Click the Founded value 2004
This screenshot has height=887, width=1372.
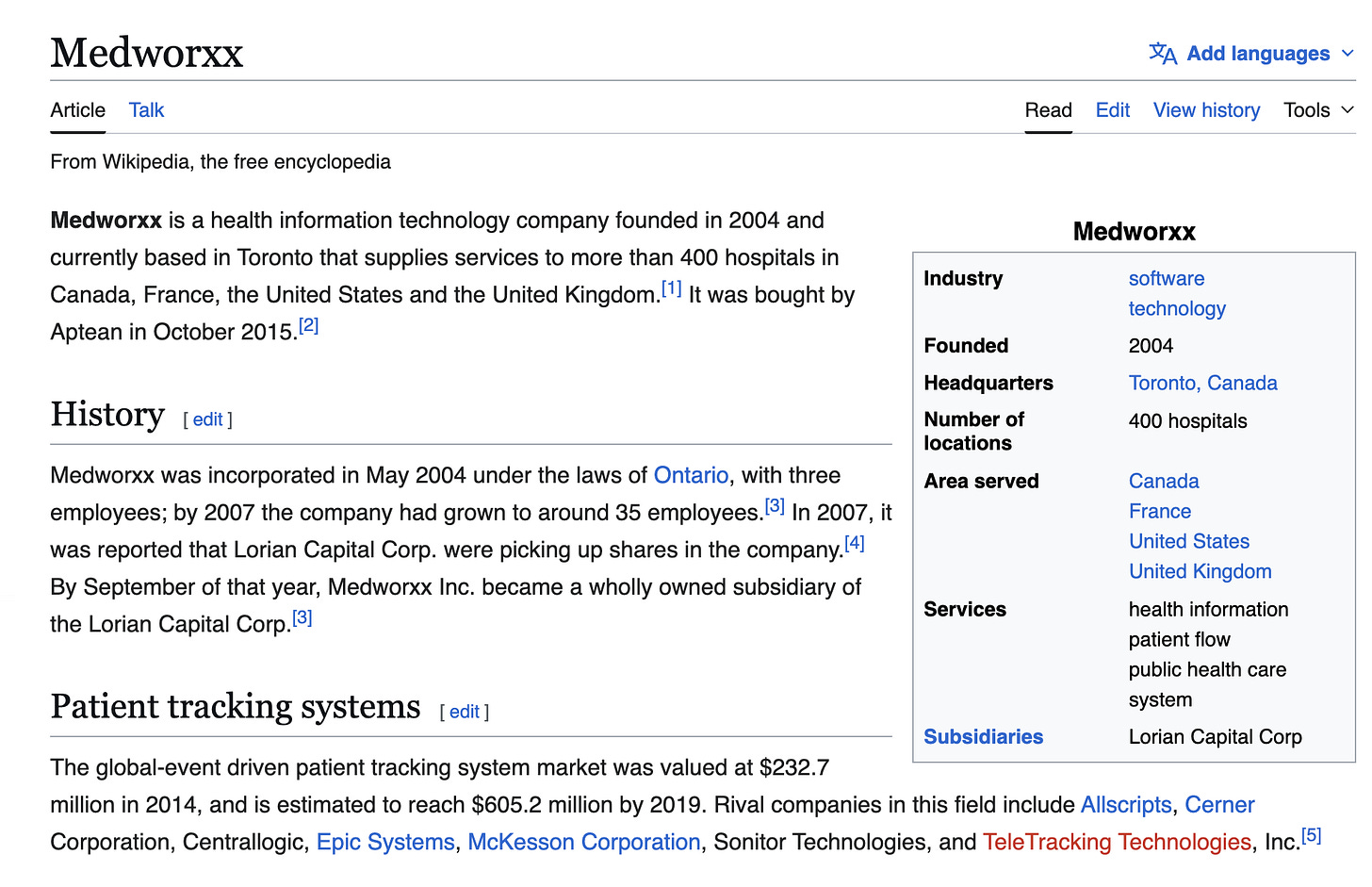click(x=1151, y=346)
